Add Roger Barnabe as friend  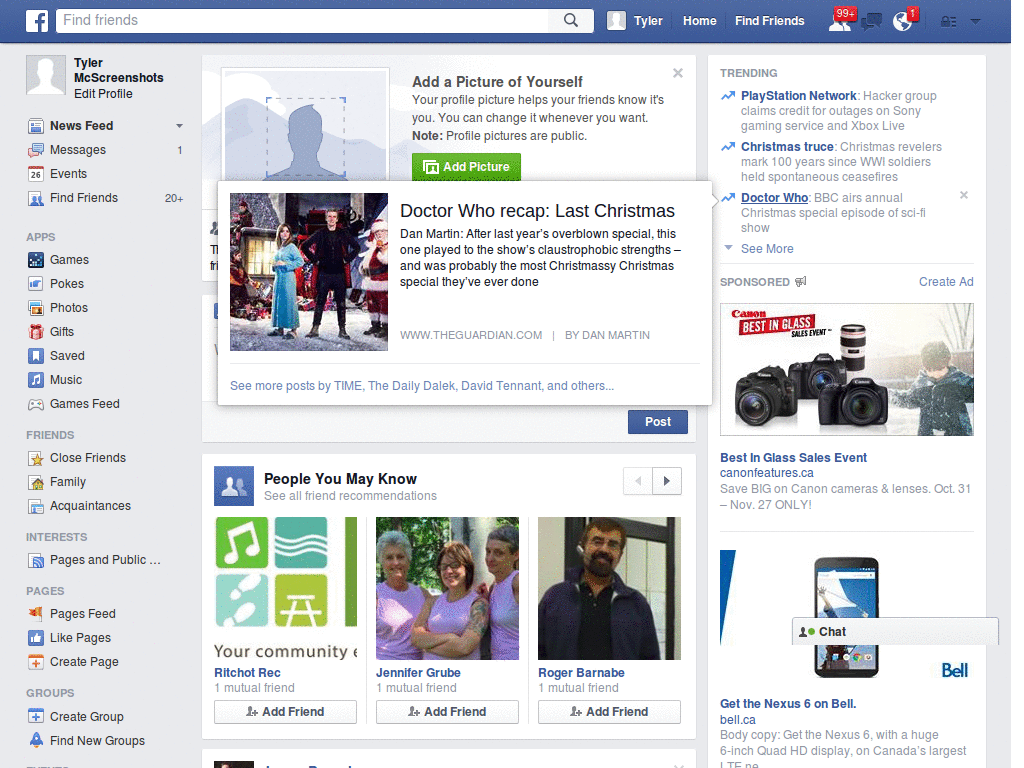[609, 712]
